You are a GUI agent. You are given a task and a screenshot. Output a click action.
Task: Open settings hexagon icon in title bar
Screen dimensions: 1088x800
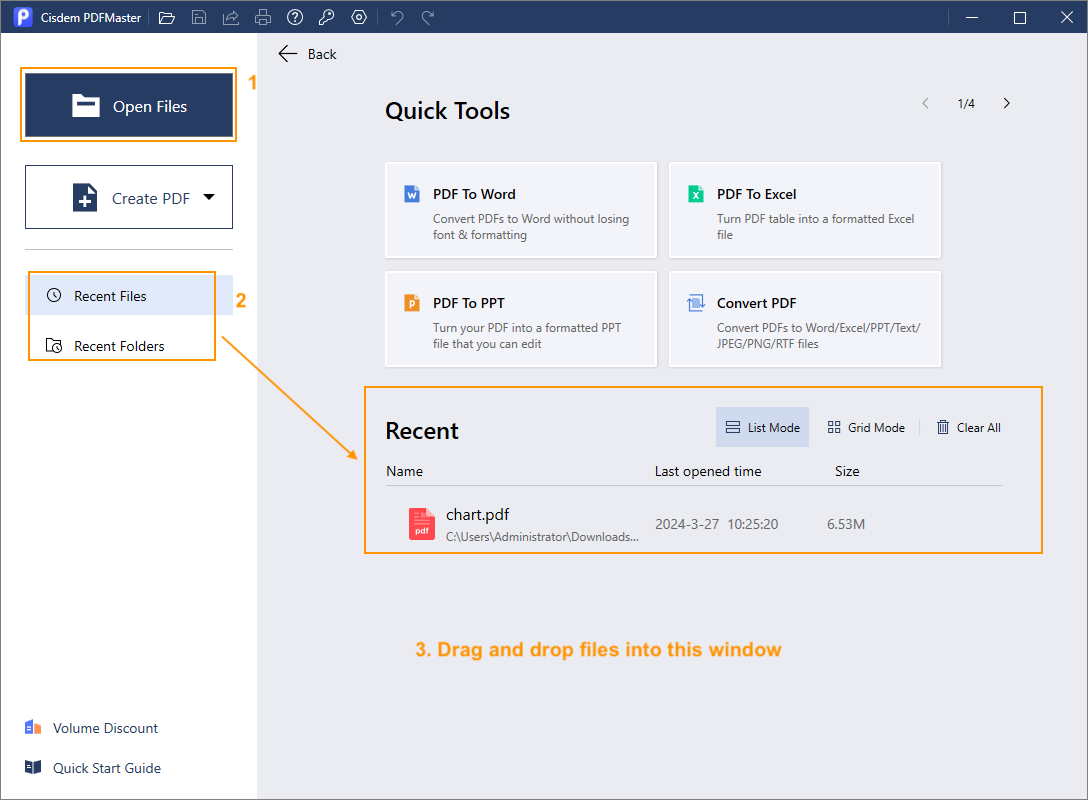point(359,17)
